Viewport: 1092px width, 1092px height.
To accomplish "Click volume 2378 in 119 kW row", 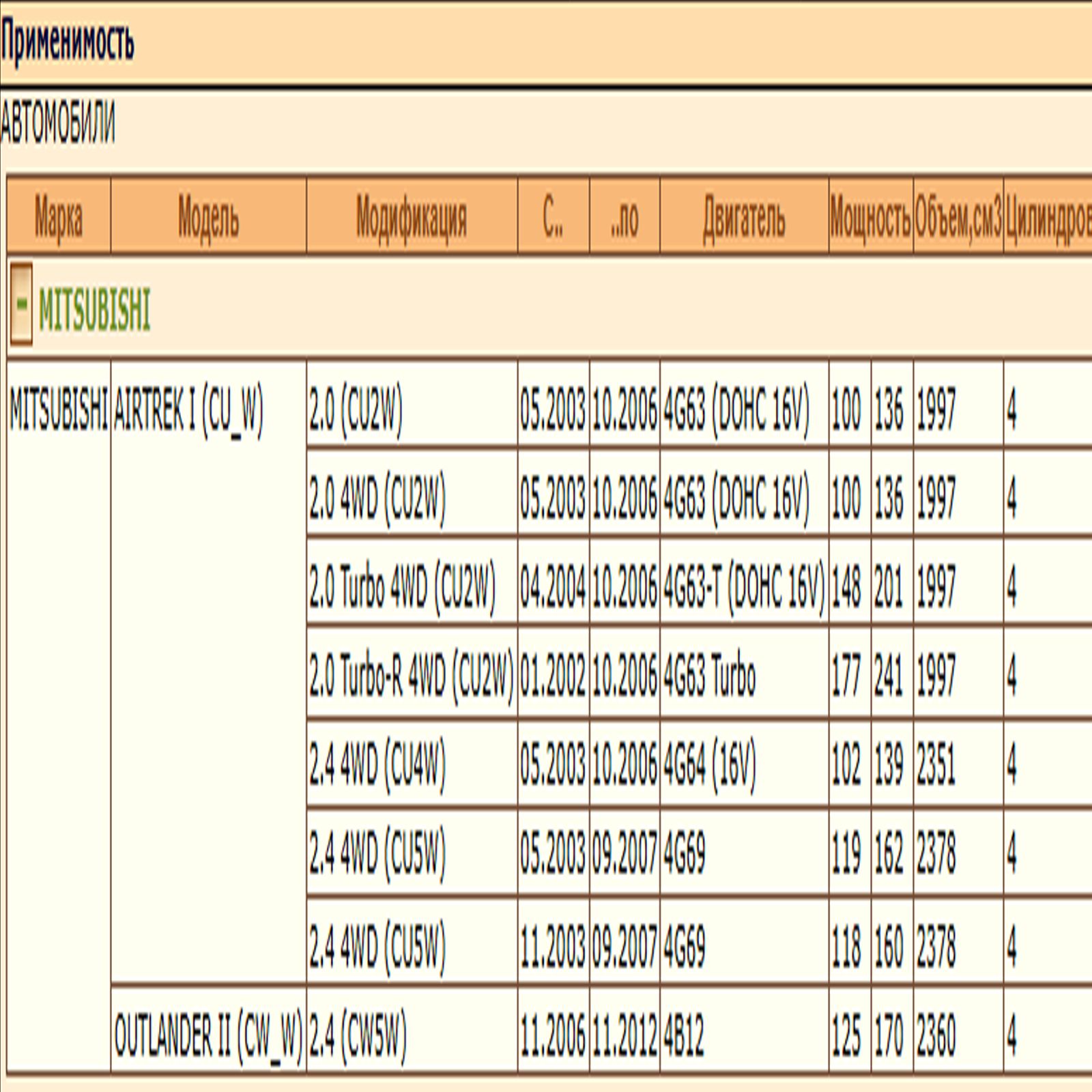I will 936,854.
